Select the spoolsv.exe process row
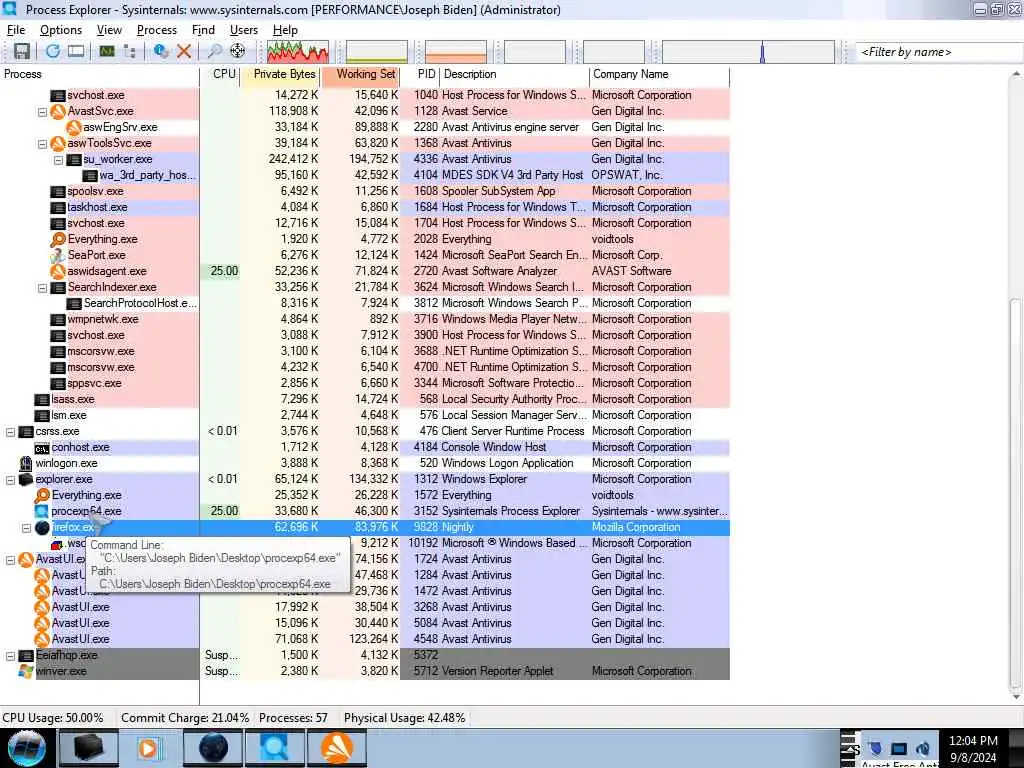 [x=364, y=191]
